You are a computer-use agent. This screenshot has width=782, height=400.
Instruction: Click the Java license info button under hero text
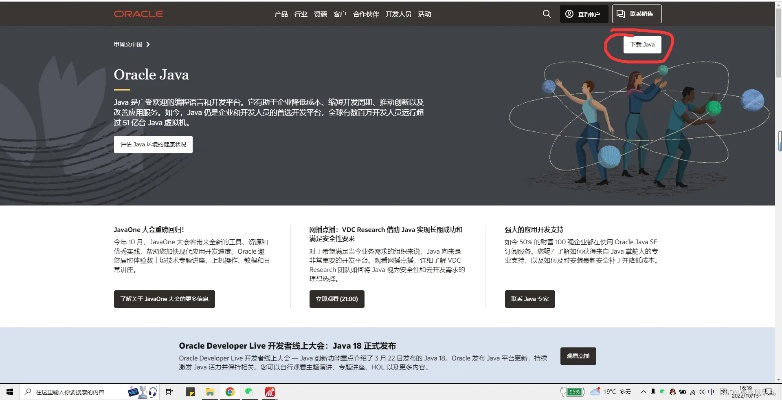[153, 144]
